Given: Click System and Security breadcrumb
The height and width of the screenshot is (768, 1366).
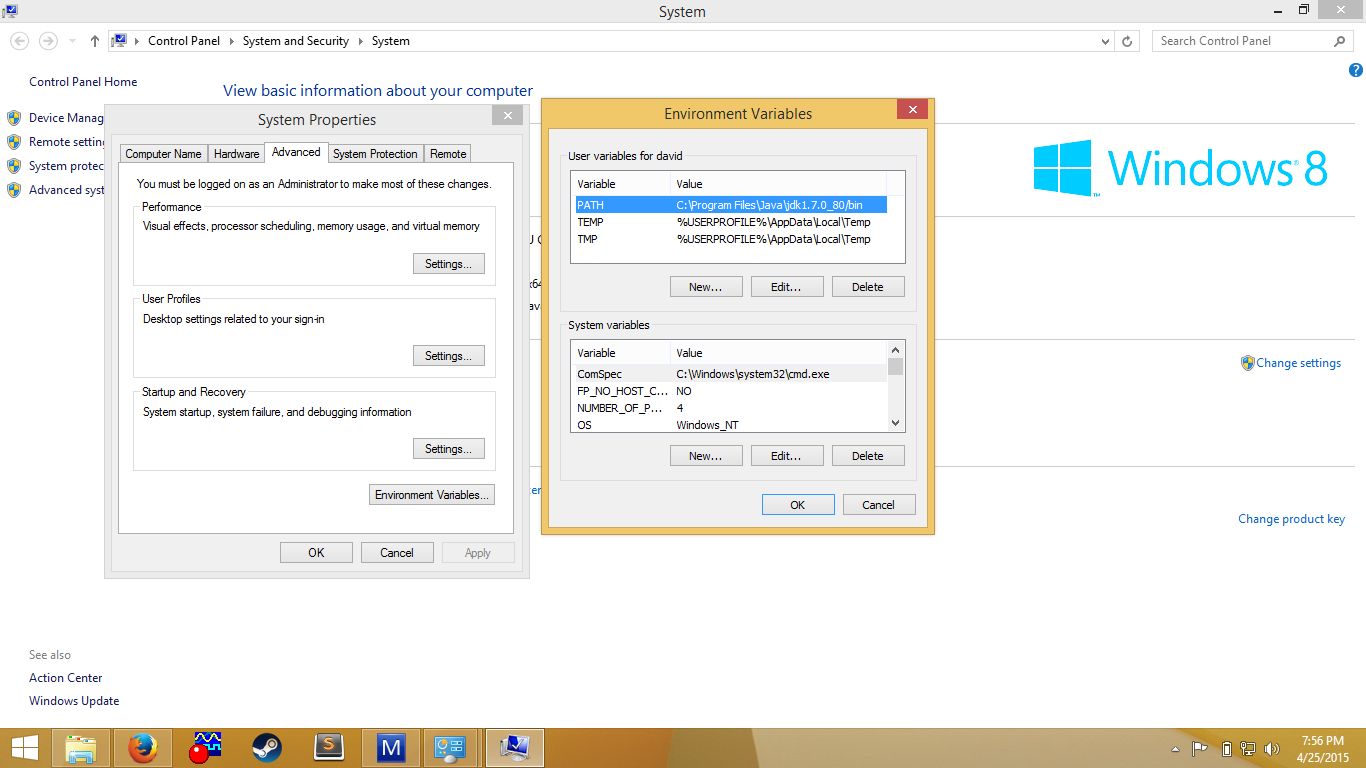Looking at the screenshot, I should tap(296, 41).
